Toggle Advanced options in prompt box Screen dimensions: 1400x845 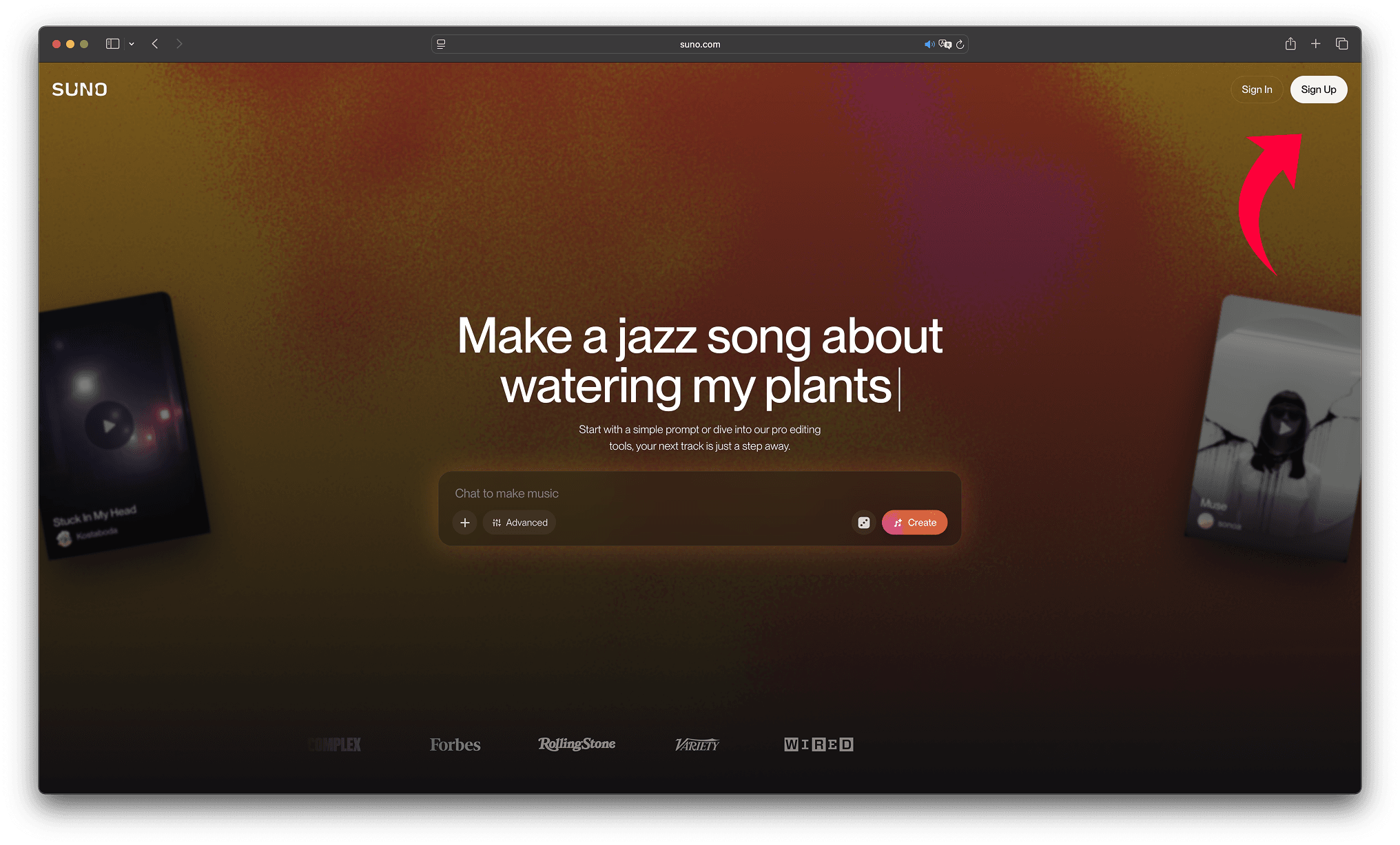[x=519, y=523]
